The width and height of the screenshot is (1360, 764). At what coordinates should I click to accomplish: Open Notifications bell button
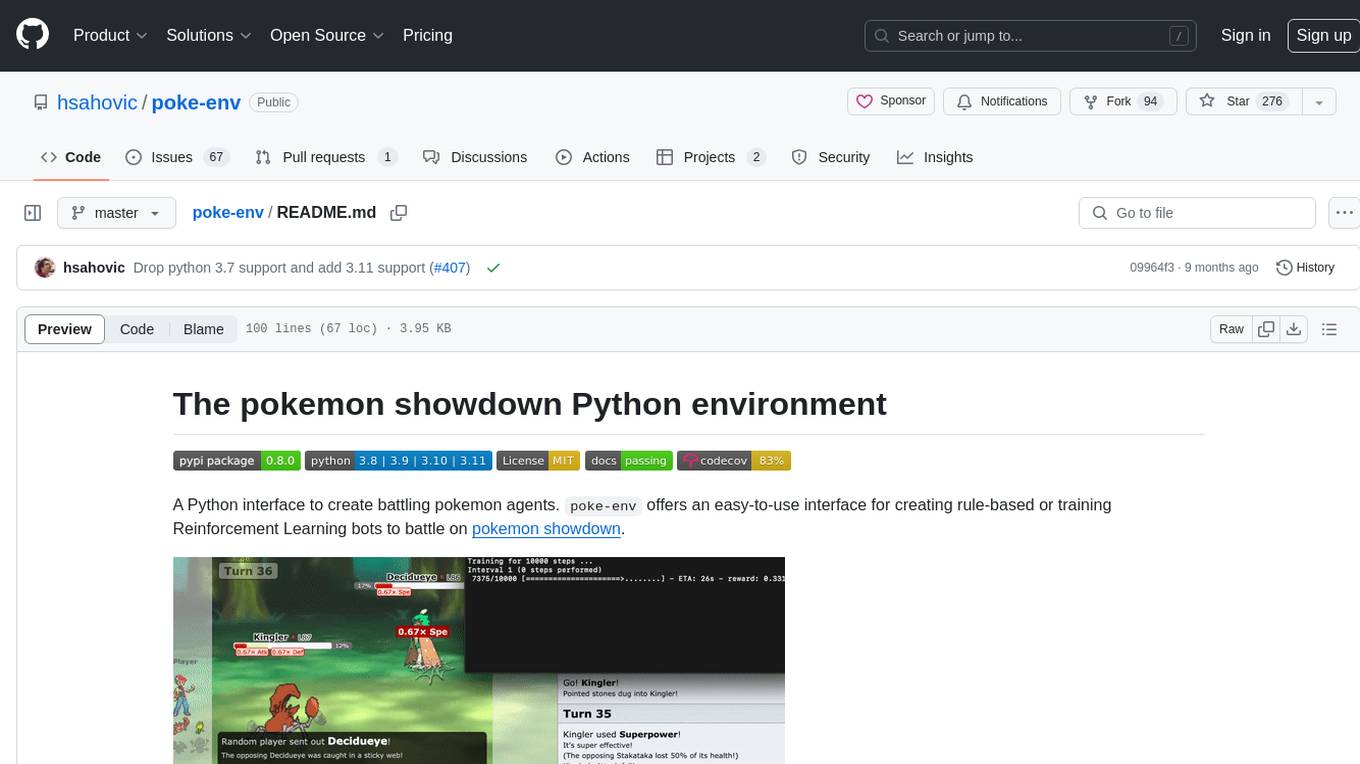pyautogui.click(x=1002, y=101)
